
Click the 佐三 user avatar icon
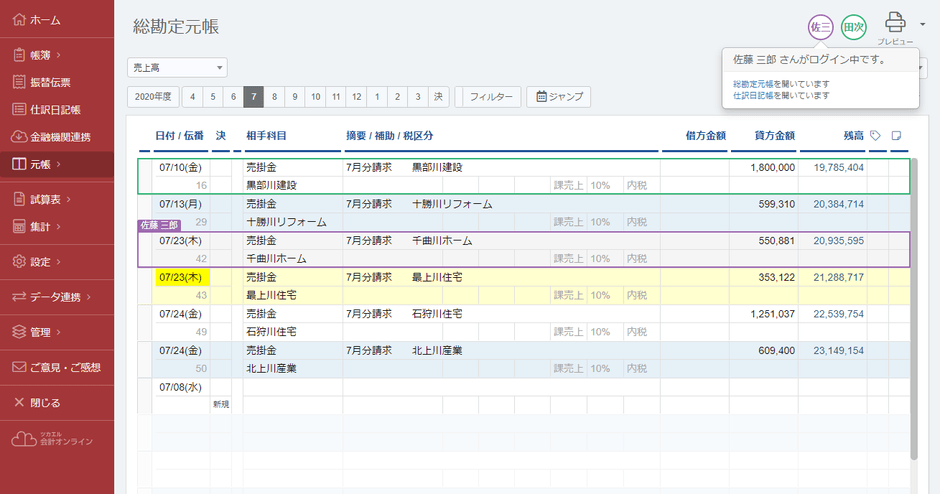coord(820,27)
